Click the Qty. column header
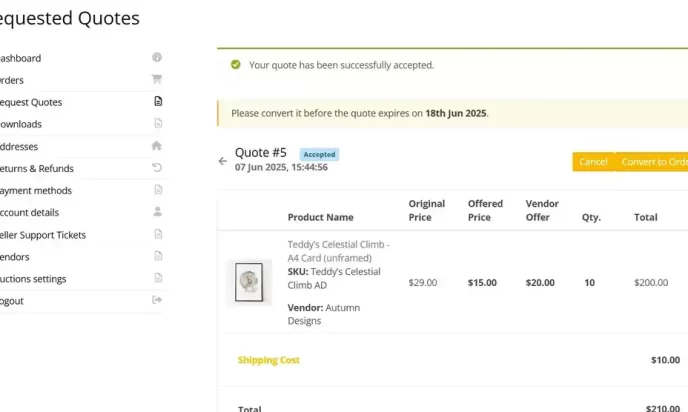Screen dimensions: 688x412 point(591,217)
